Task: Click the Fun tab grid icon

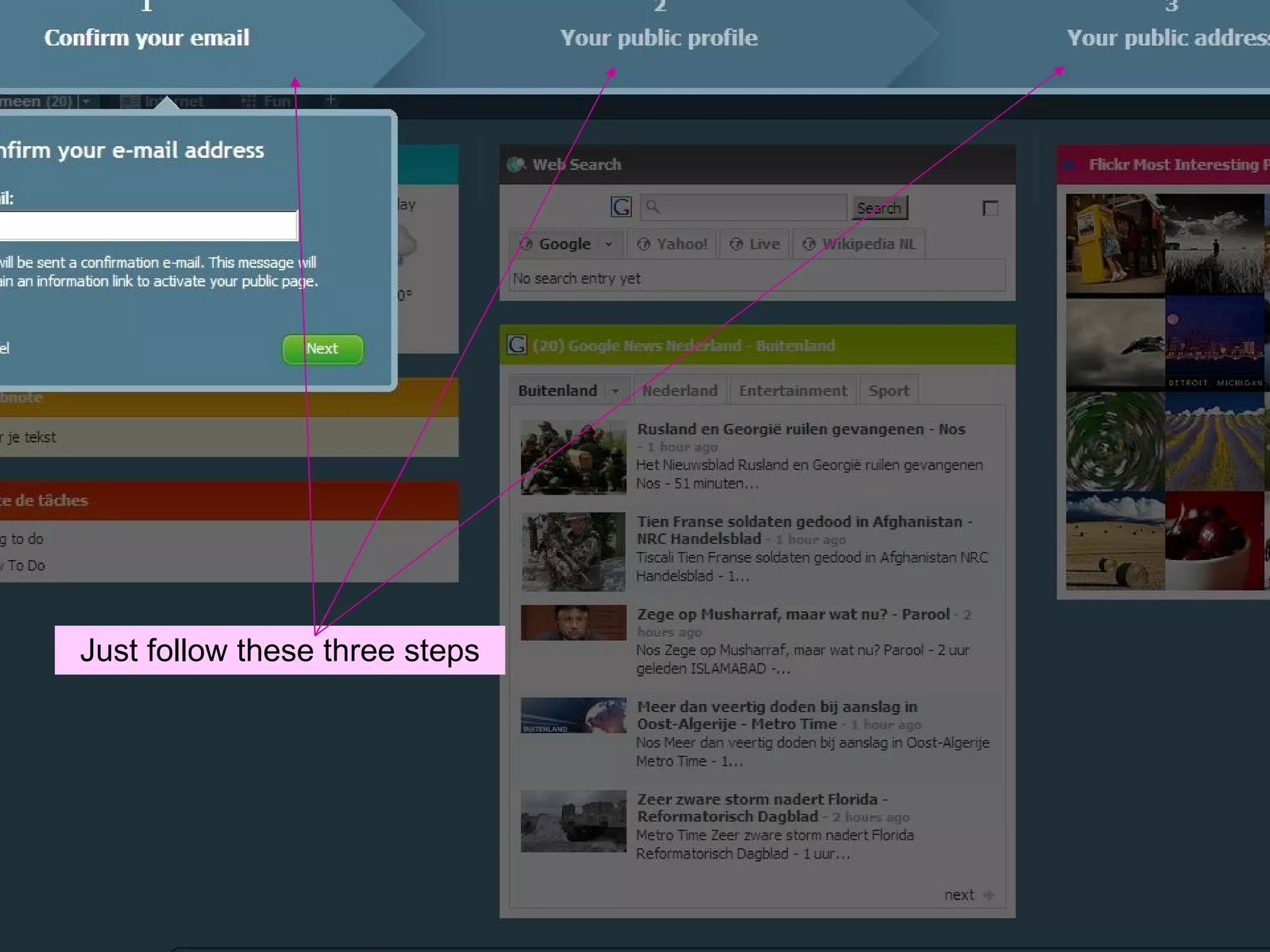Action: click(249, 101)
